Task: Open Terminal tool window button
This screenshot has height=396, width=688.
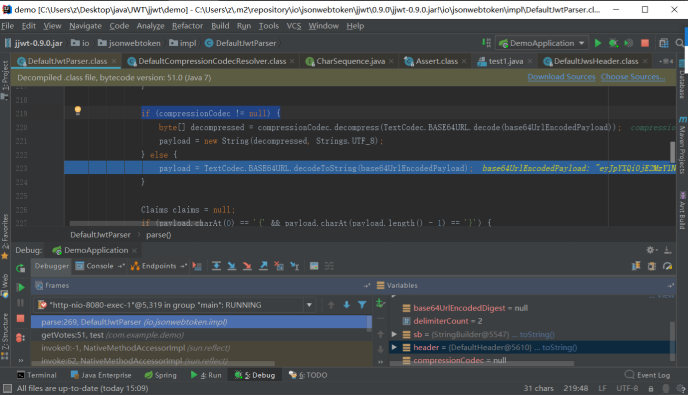Action: (x=37, y=375)
